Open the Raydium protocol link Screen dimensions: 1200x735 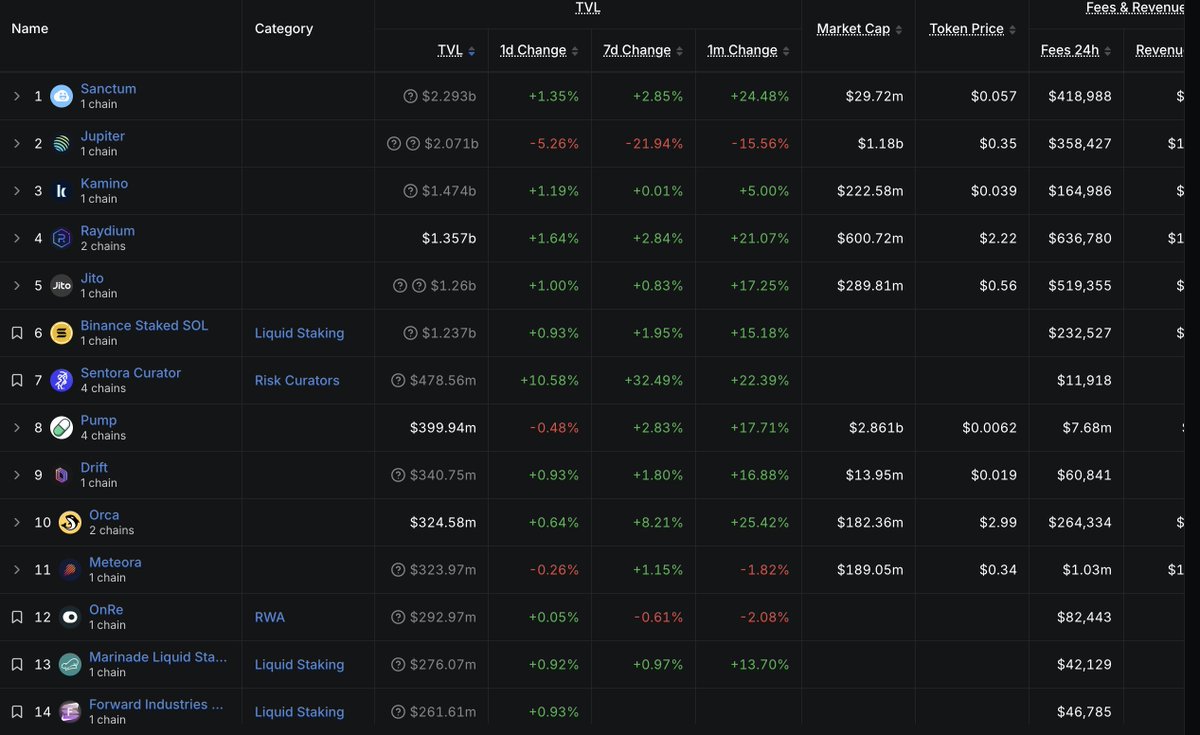point(107,230)
